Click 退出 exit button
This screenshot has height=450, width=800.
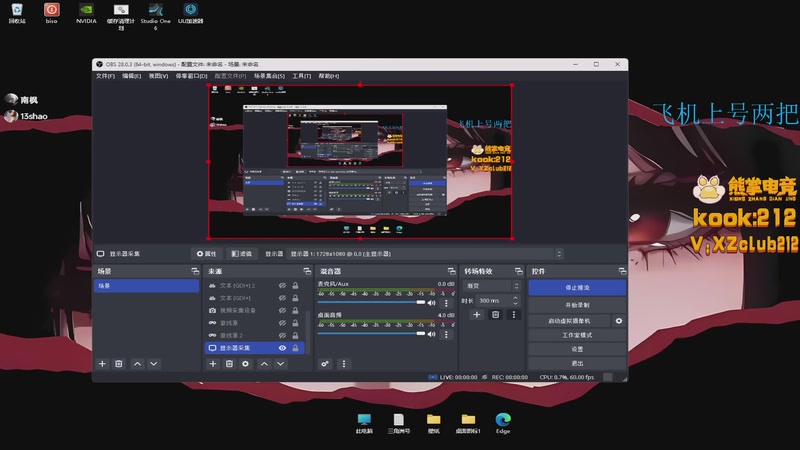577,363
